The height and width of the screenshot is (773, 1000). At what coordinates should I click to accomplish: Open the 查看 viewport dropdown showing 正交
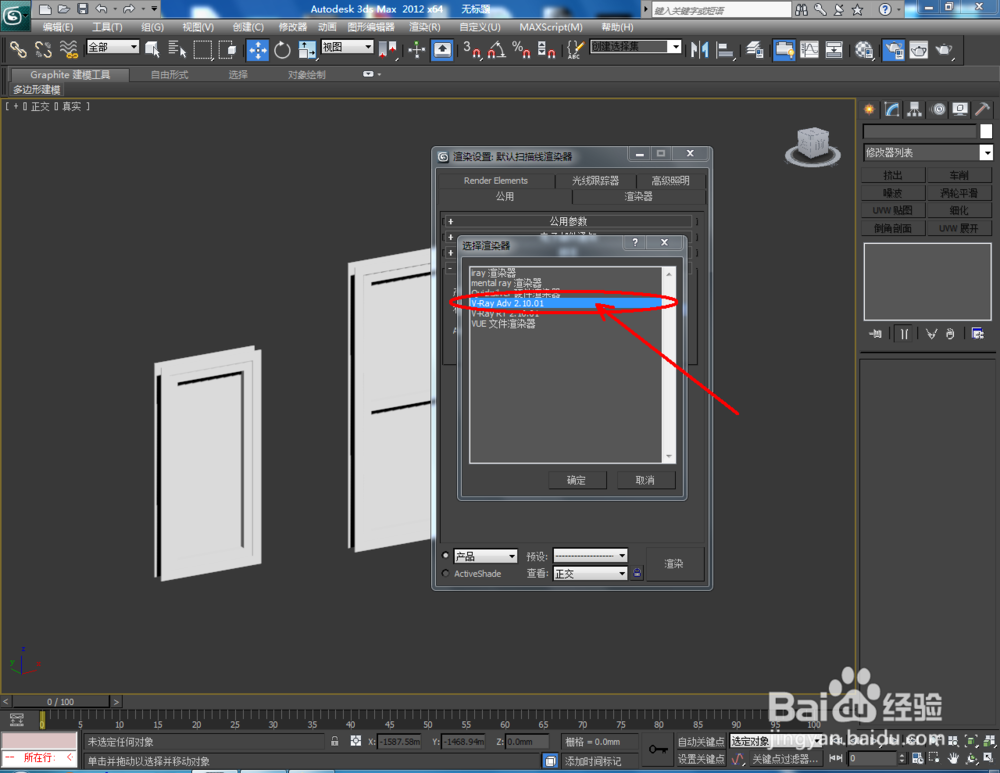(590, 573)
